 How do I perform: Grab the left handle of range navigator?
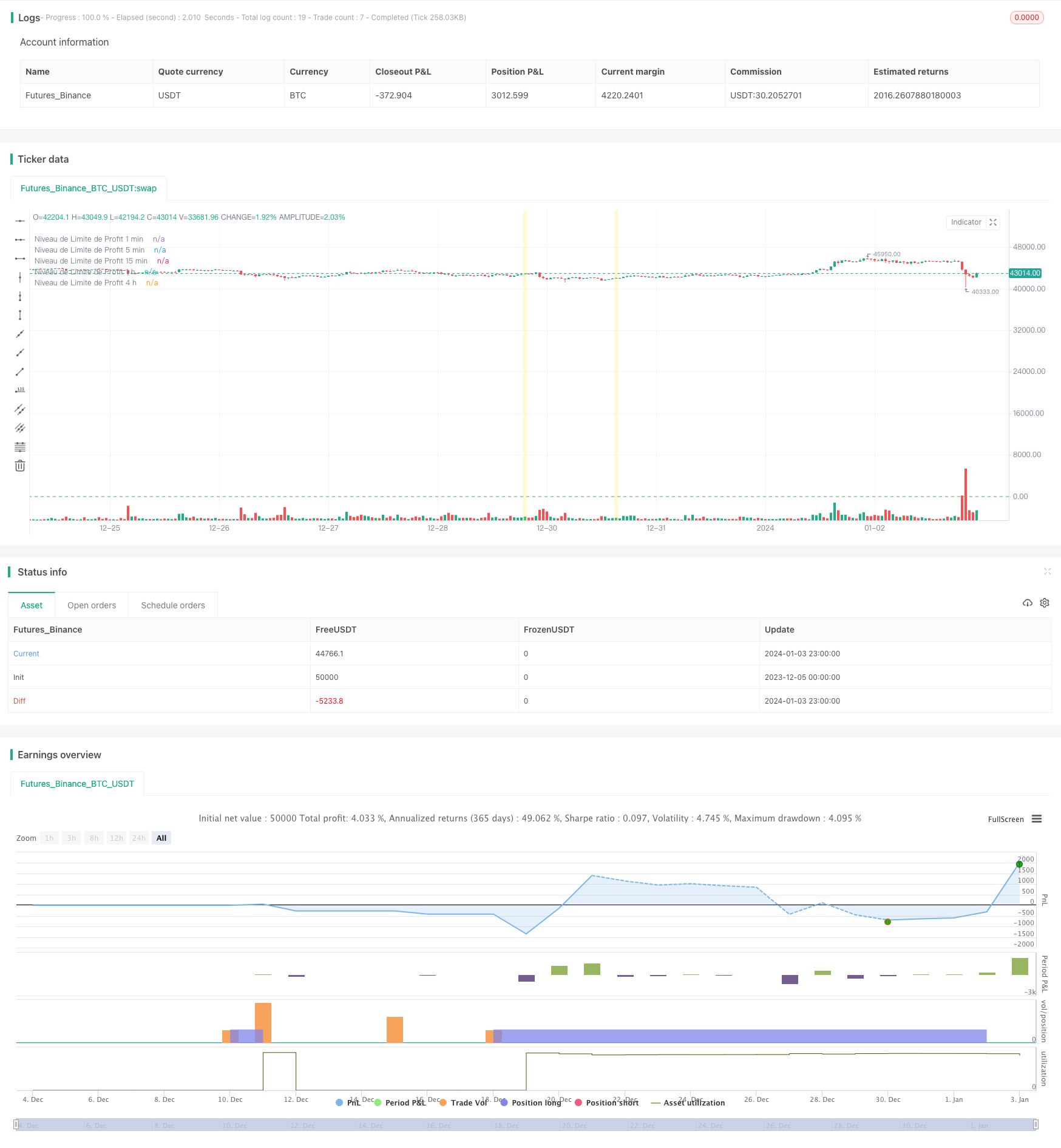[16, 1124]
